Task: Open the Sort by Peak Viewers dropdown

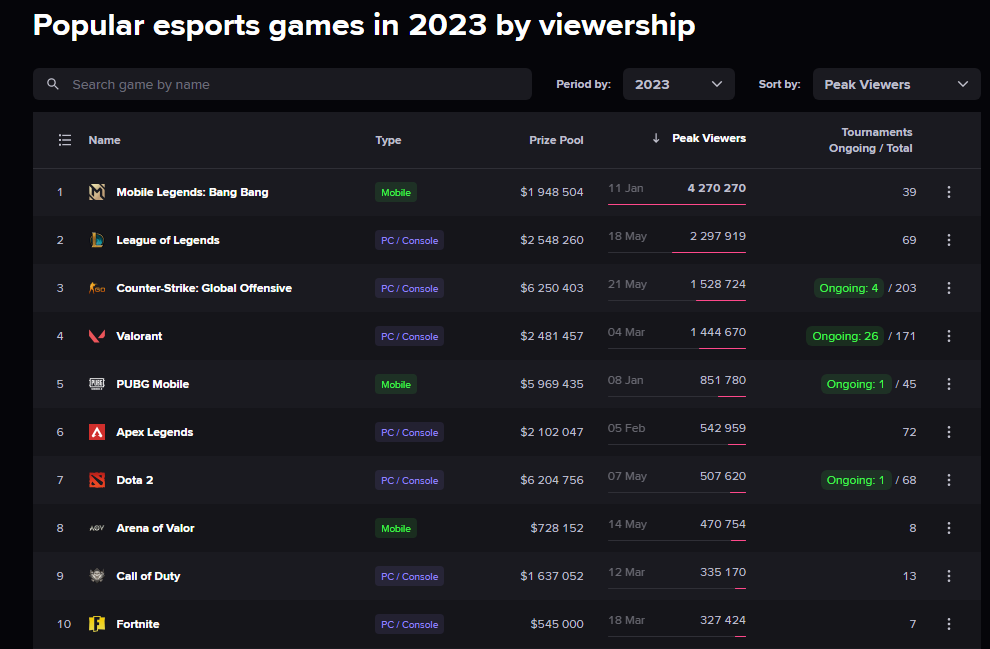Action: coord(897,84)
